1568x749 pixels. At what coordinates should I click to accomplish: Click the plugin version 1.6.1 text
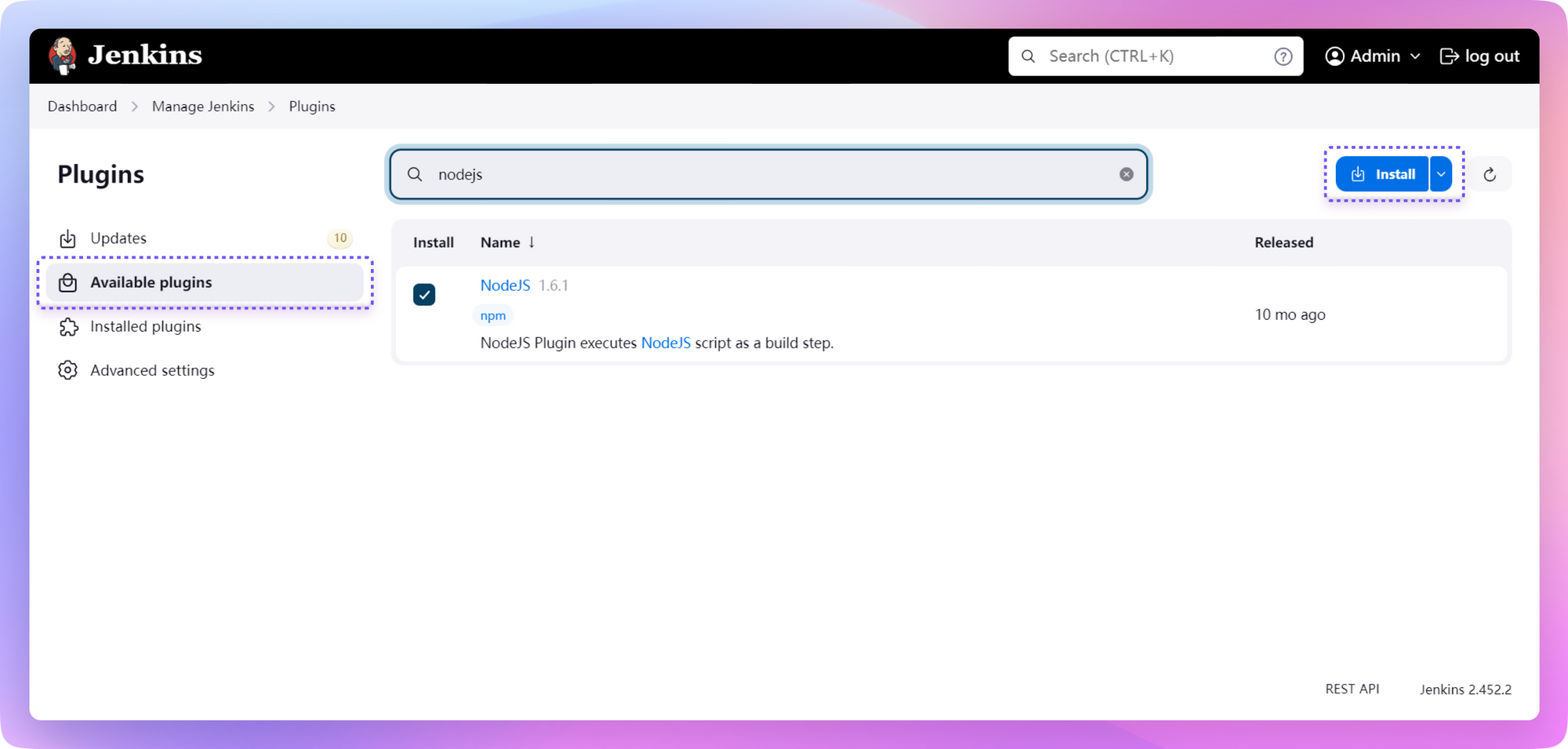554,285
